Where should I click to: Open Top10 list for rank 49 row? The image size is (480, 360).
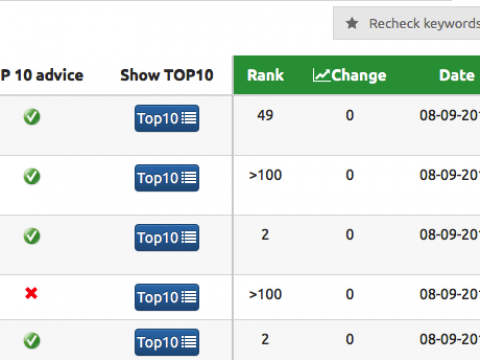[167, 118]
